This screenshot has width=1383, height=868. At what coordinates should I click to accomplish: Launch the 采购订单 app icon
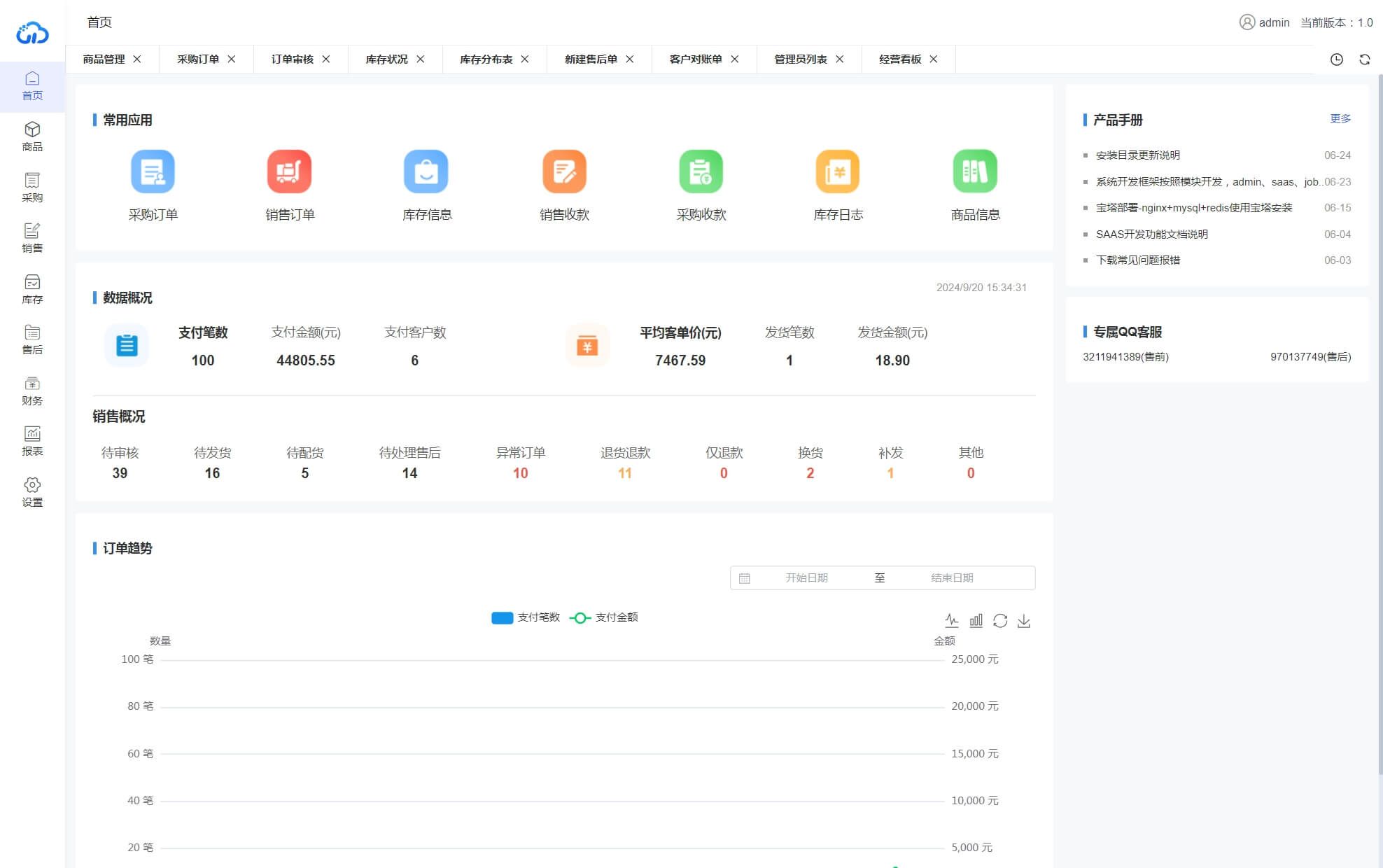[153, 171]
